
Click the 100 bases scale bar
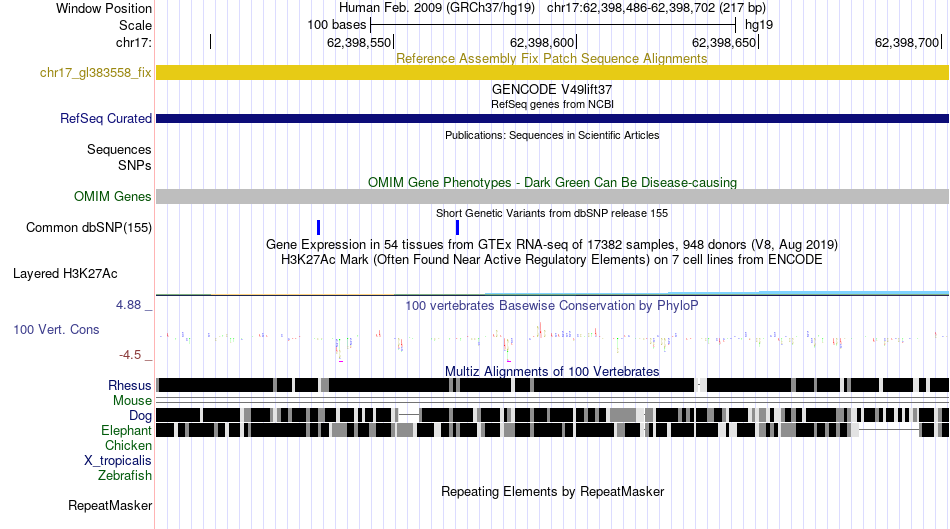(x=553, y=25)
